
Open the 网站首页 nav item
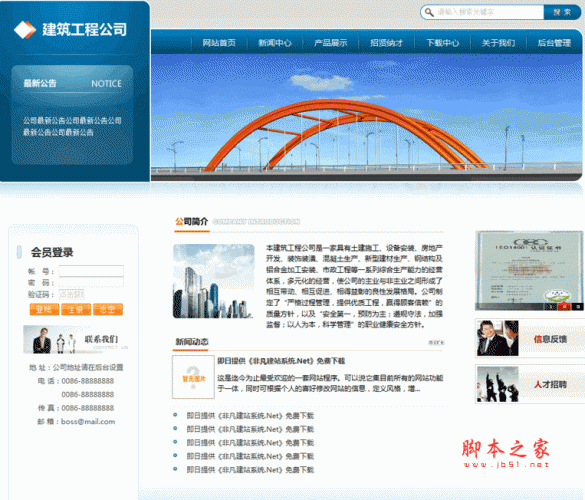(219, 43)
